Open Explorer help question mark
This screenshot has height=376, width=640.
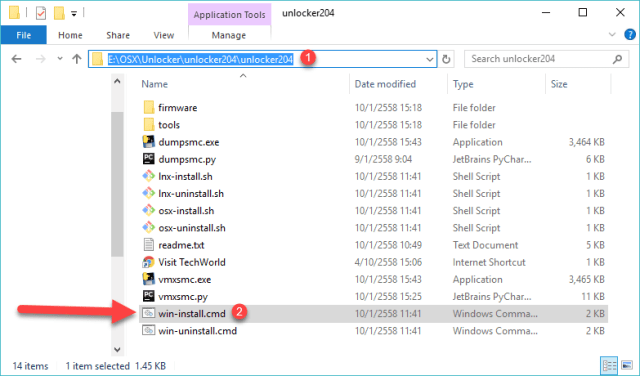click(630, 35)
